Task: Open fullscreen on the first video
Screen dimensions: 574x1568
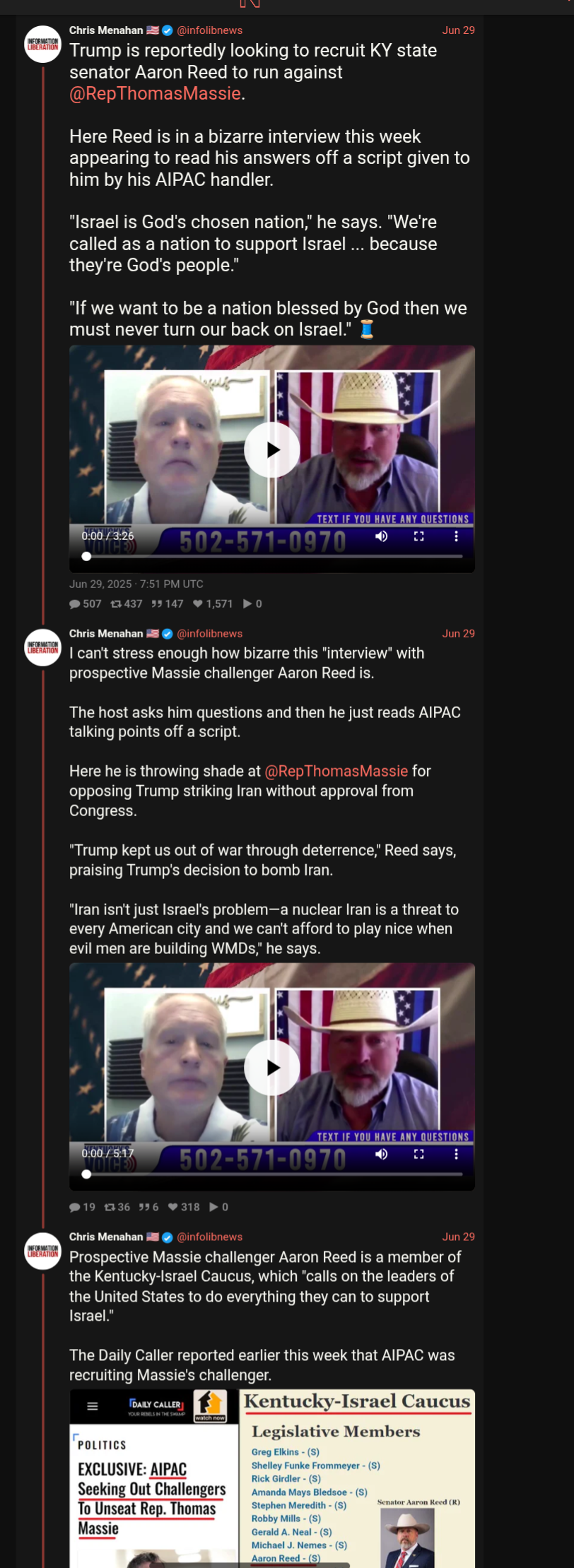Action: pos(418,536)
